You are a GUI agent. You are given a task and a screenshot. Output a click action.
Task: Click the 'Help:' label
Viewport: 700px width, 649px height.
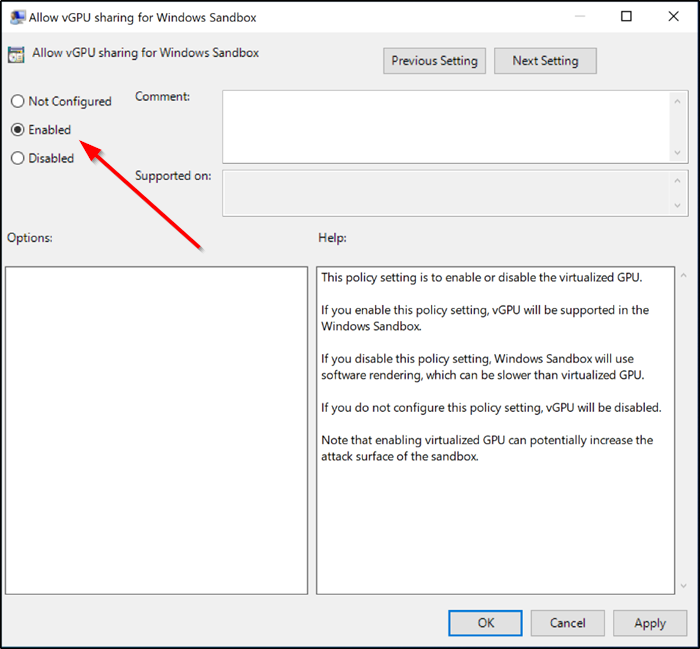click(x=332, y=238)
